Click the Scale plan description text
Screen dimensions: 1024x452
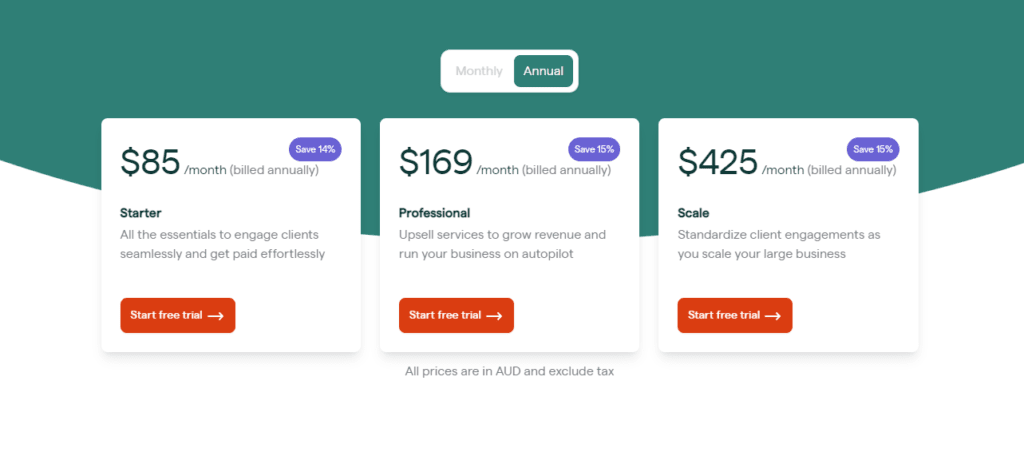778,244
